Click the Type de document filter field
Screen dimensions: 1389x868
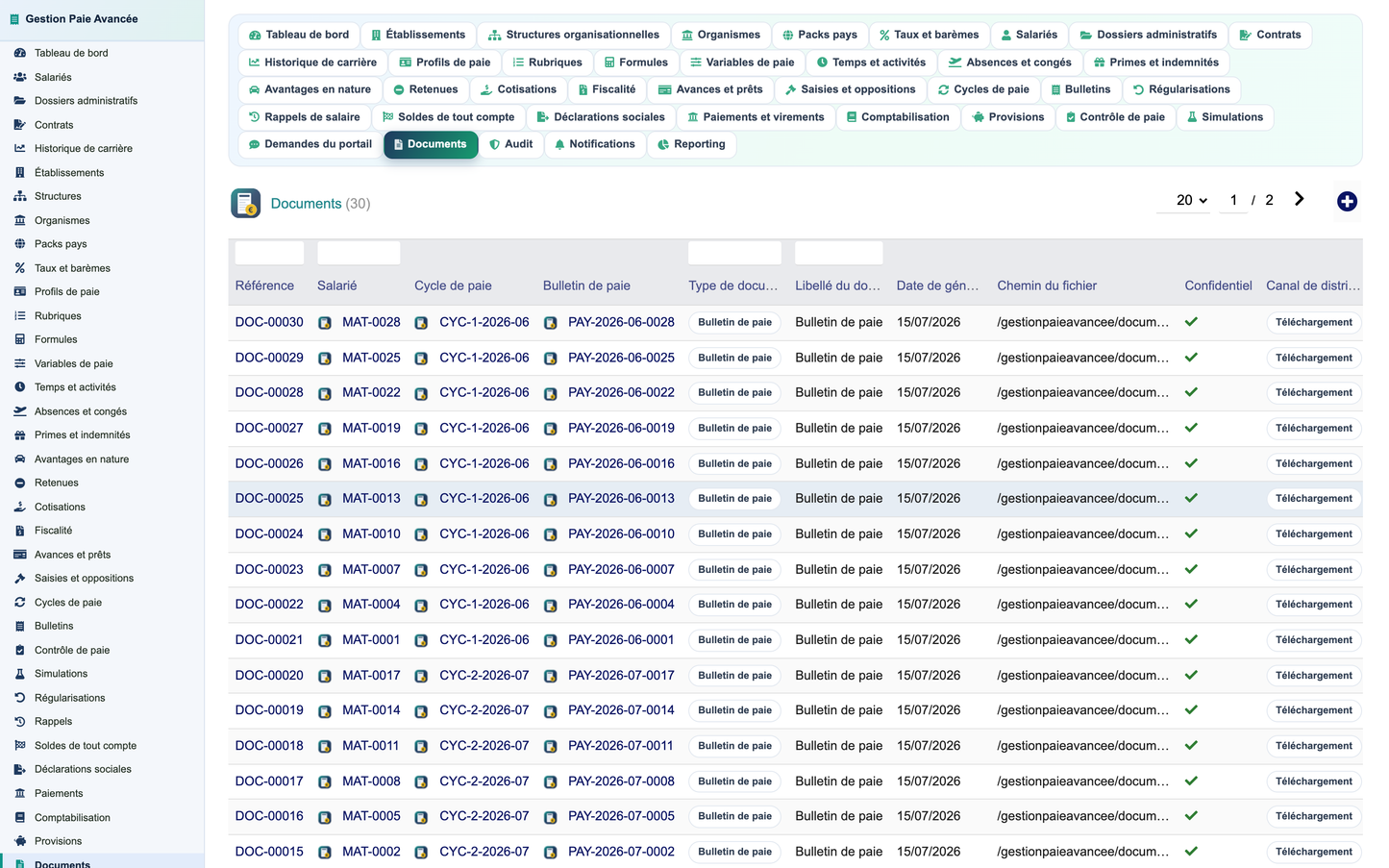[x=734, y=253]
